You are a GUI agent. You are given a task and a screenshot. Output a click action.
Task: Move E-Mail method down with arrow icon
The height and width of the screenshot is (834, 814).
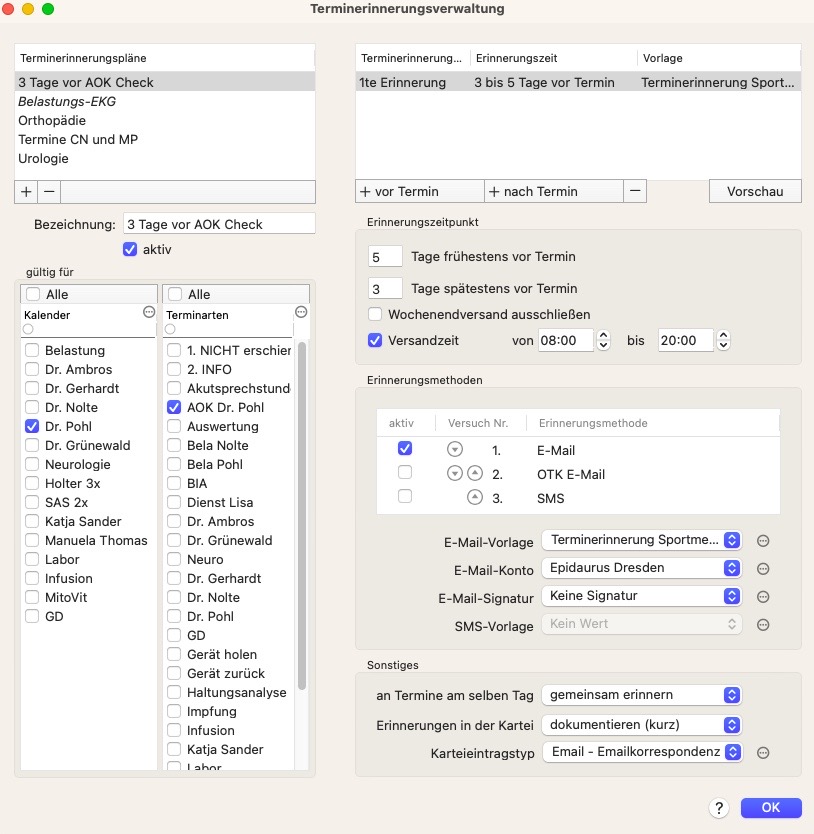coord(454,449)
